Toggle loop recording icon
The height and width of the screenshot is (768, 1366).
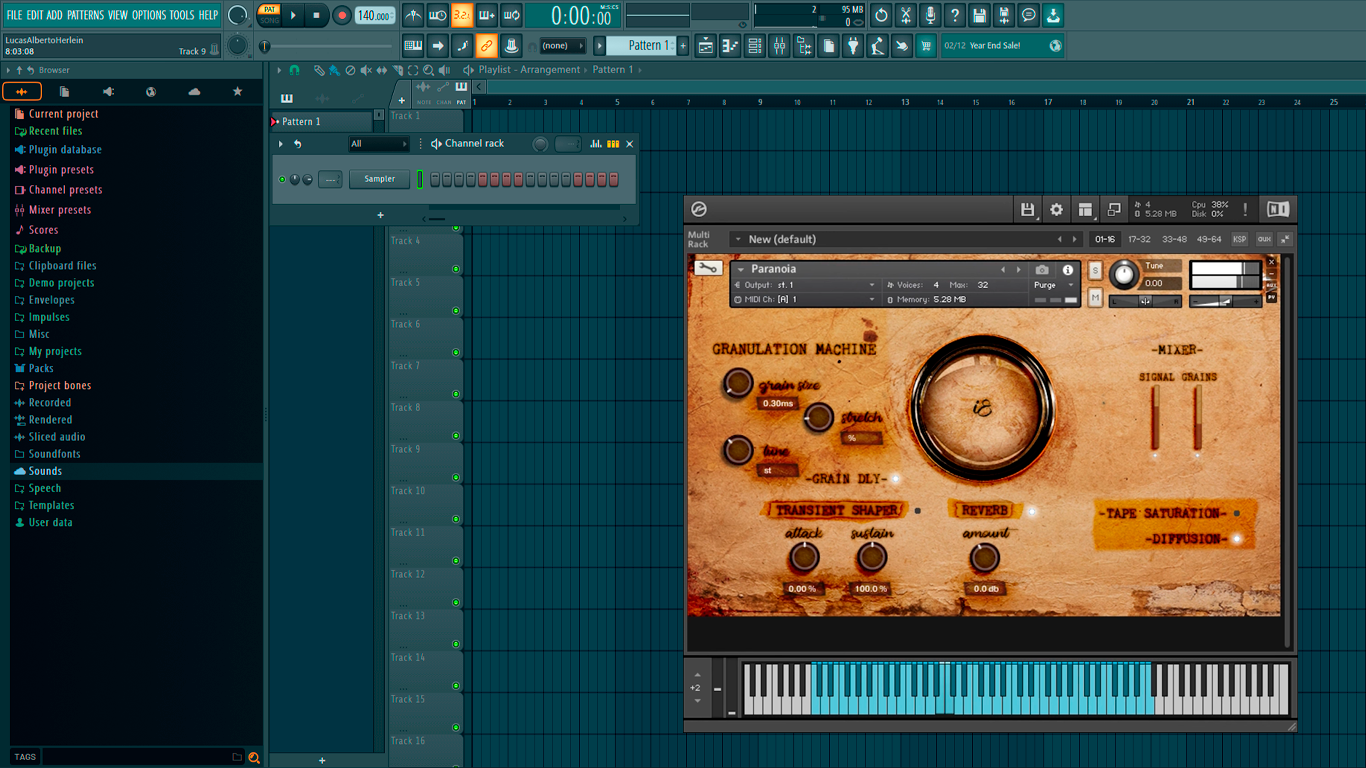point(511,16)
